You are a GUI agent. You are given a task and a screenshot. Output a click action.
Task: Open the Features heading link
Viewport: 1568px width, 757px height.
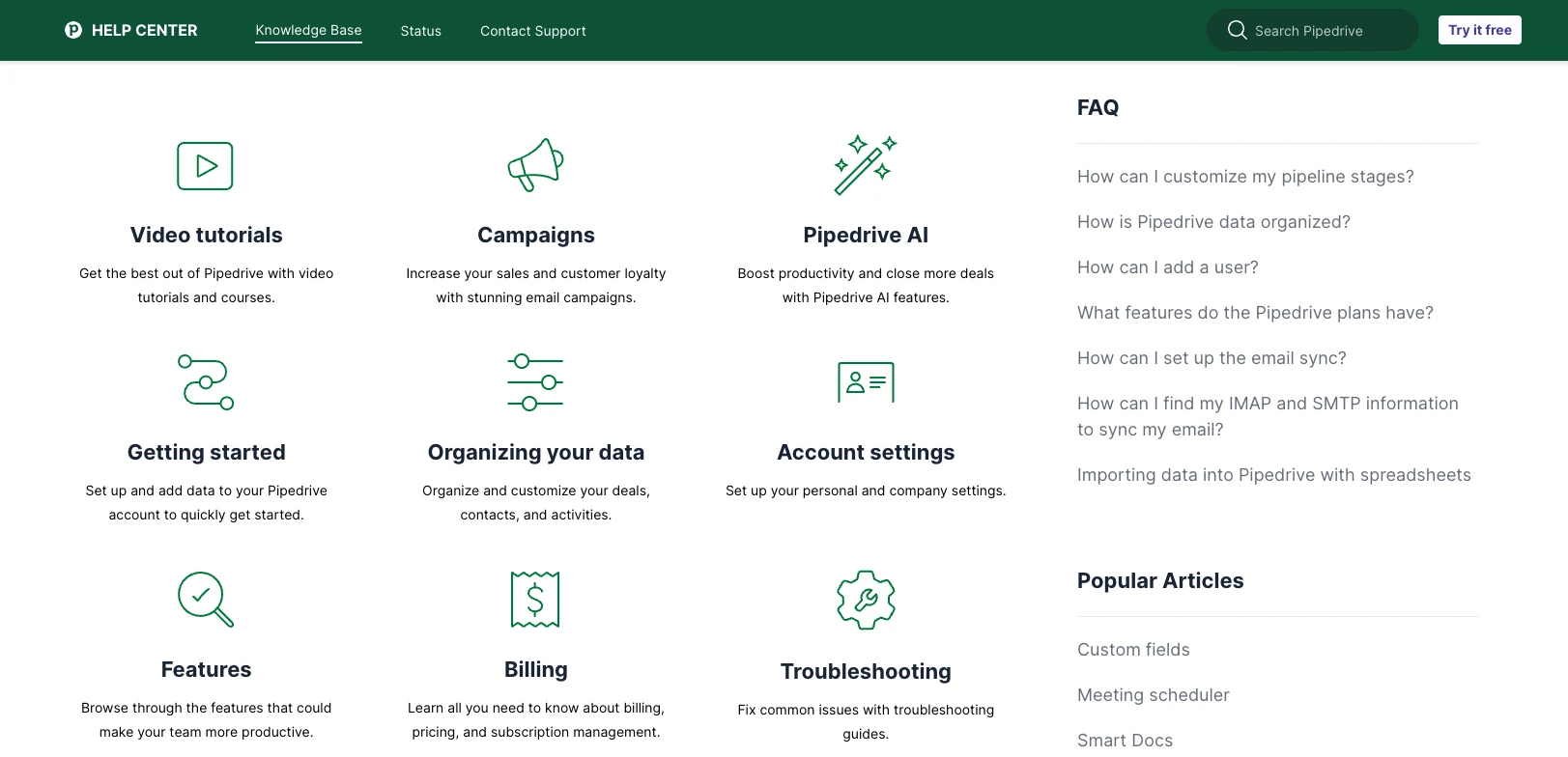tap(206, 669)
